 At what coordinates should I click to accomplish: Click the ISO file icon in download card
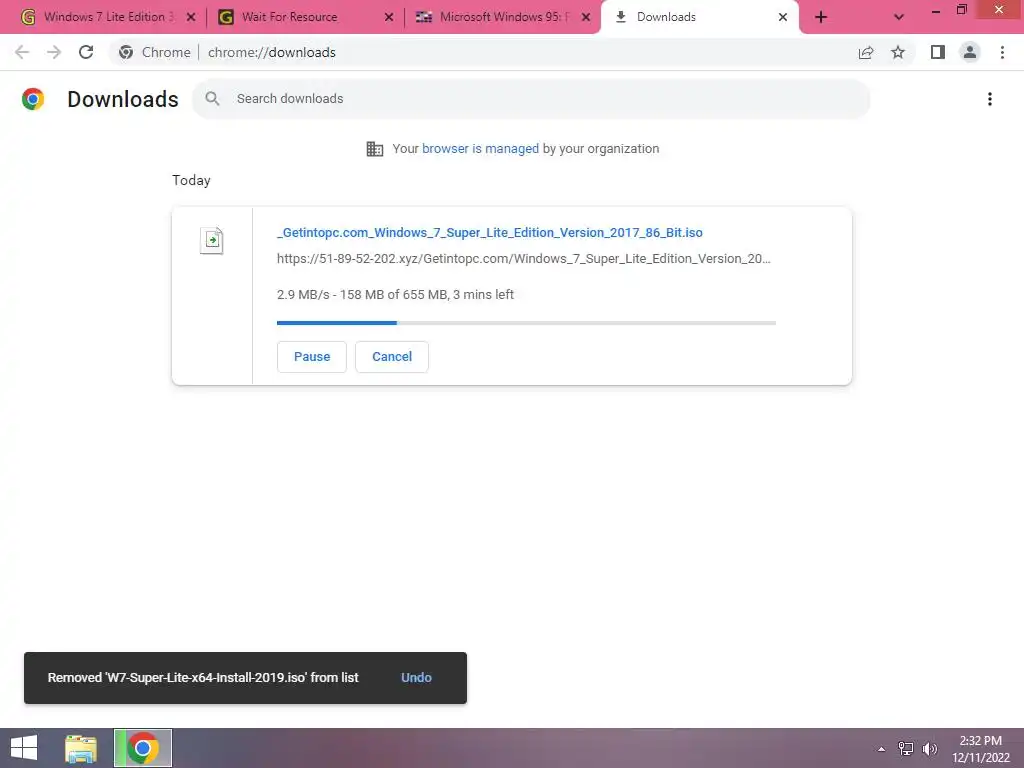pyautogui.click(x=212, y=240)
